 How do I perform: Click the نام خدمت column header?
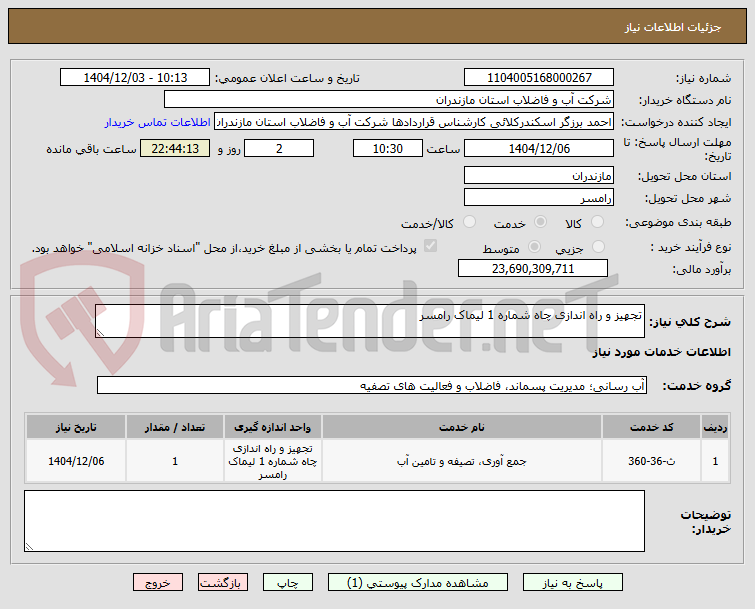coord(462,427)
